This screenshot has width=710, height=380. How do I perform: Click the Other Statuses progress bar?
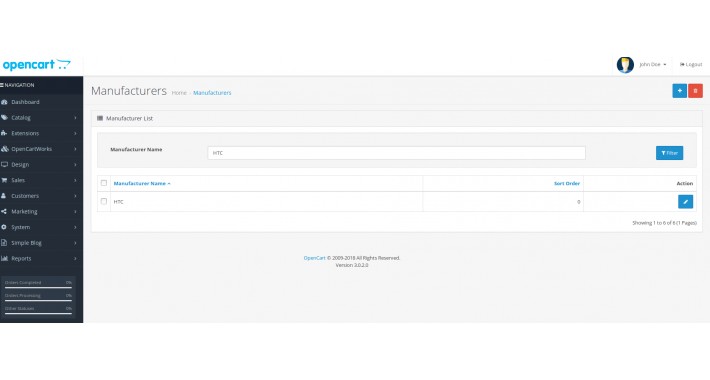38,313
